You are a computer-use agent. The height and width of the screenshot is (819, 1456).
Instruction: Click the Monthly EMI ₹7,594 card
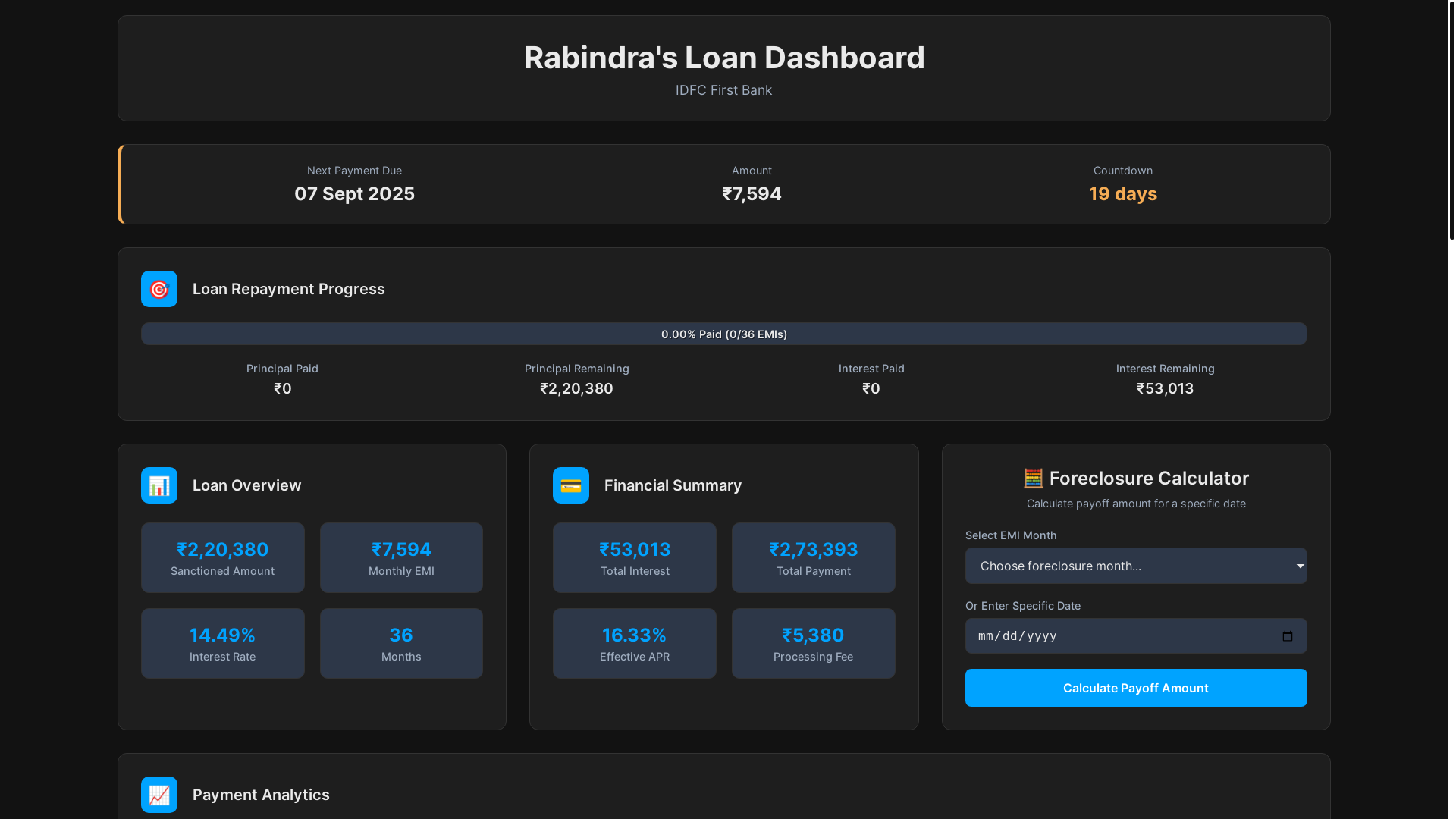tap(401, 557)
